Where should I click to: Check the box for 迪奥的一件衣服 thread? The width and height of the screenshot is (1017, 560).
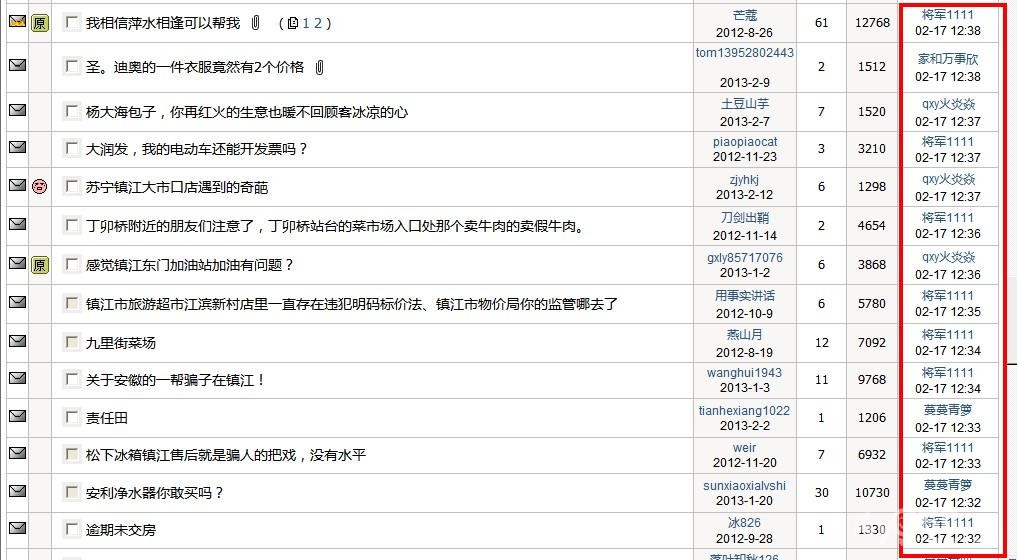coord(71,66)
